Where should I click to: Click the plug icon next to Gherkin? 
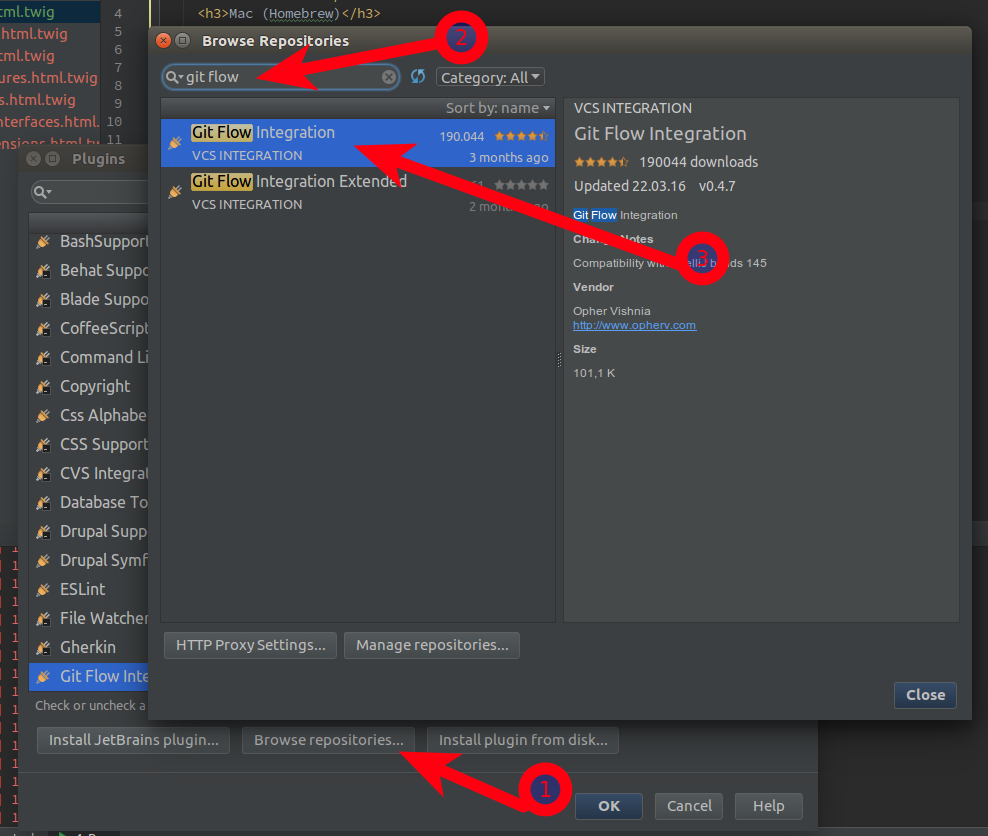pos(43,648)
